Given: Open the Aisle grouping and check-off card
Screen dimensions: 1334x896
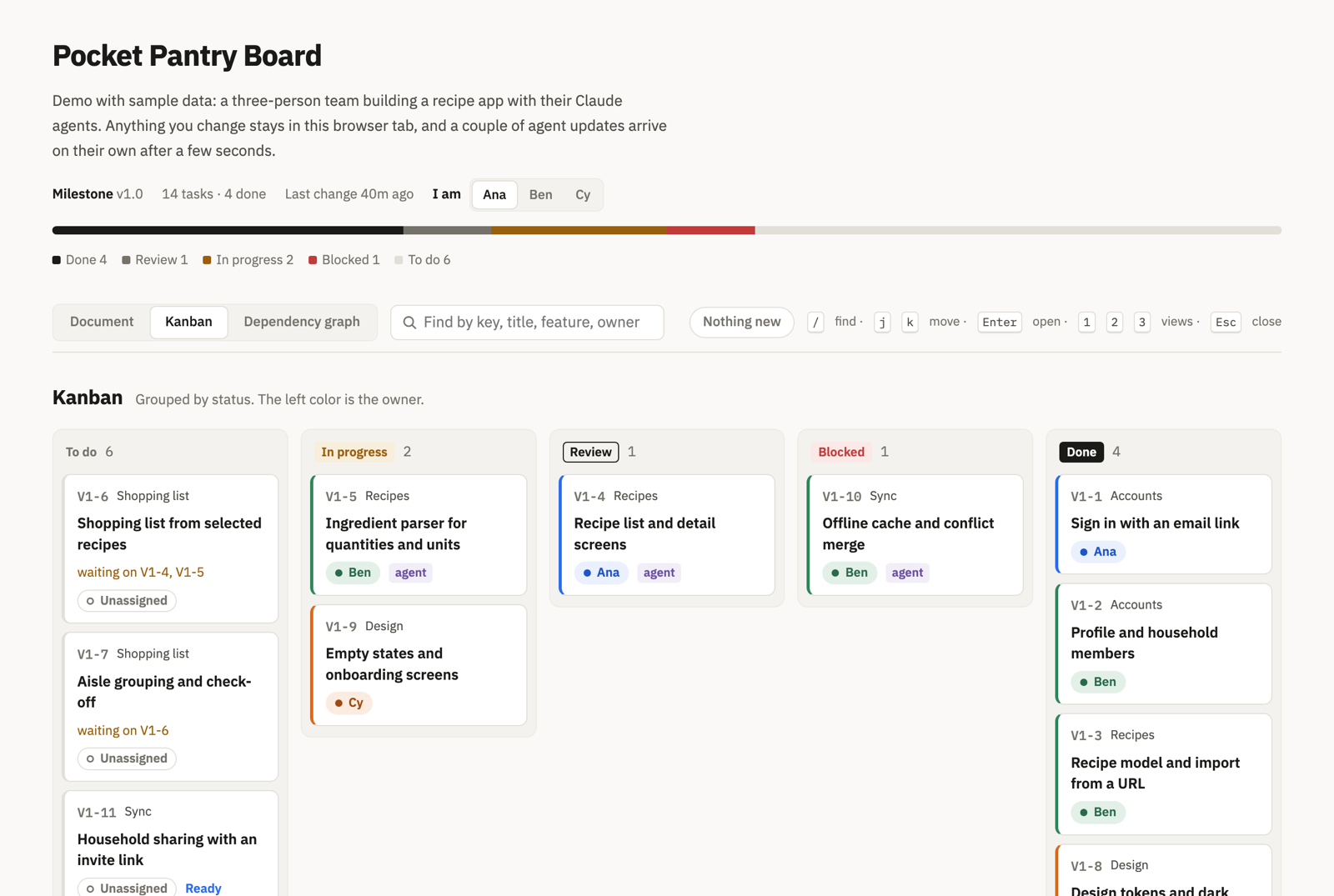Looking at the screenshot, I should (x=171, y=707).
